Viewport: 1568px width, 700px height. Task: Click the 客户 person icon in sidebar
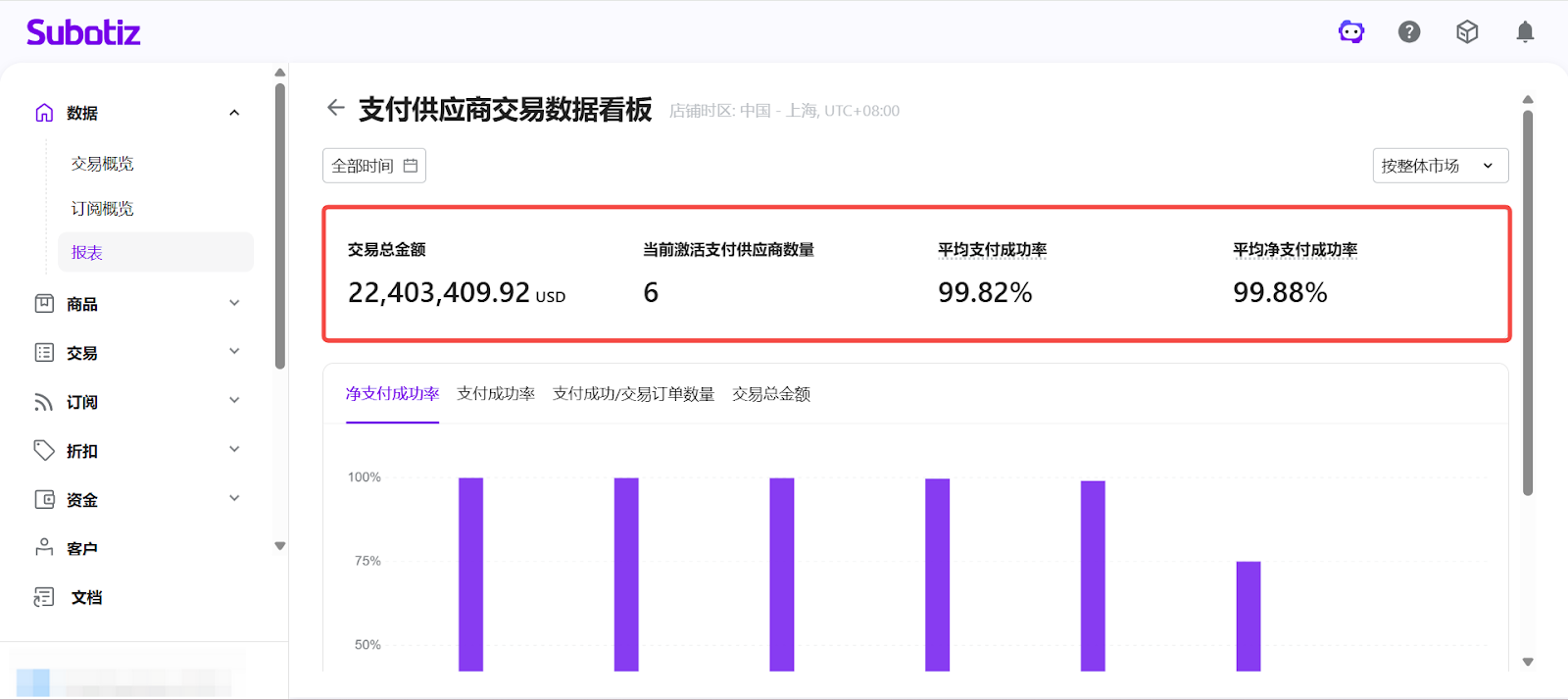pos(44,548)
